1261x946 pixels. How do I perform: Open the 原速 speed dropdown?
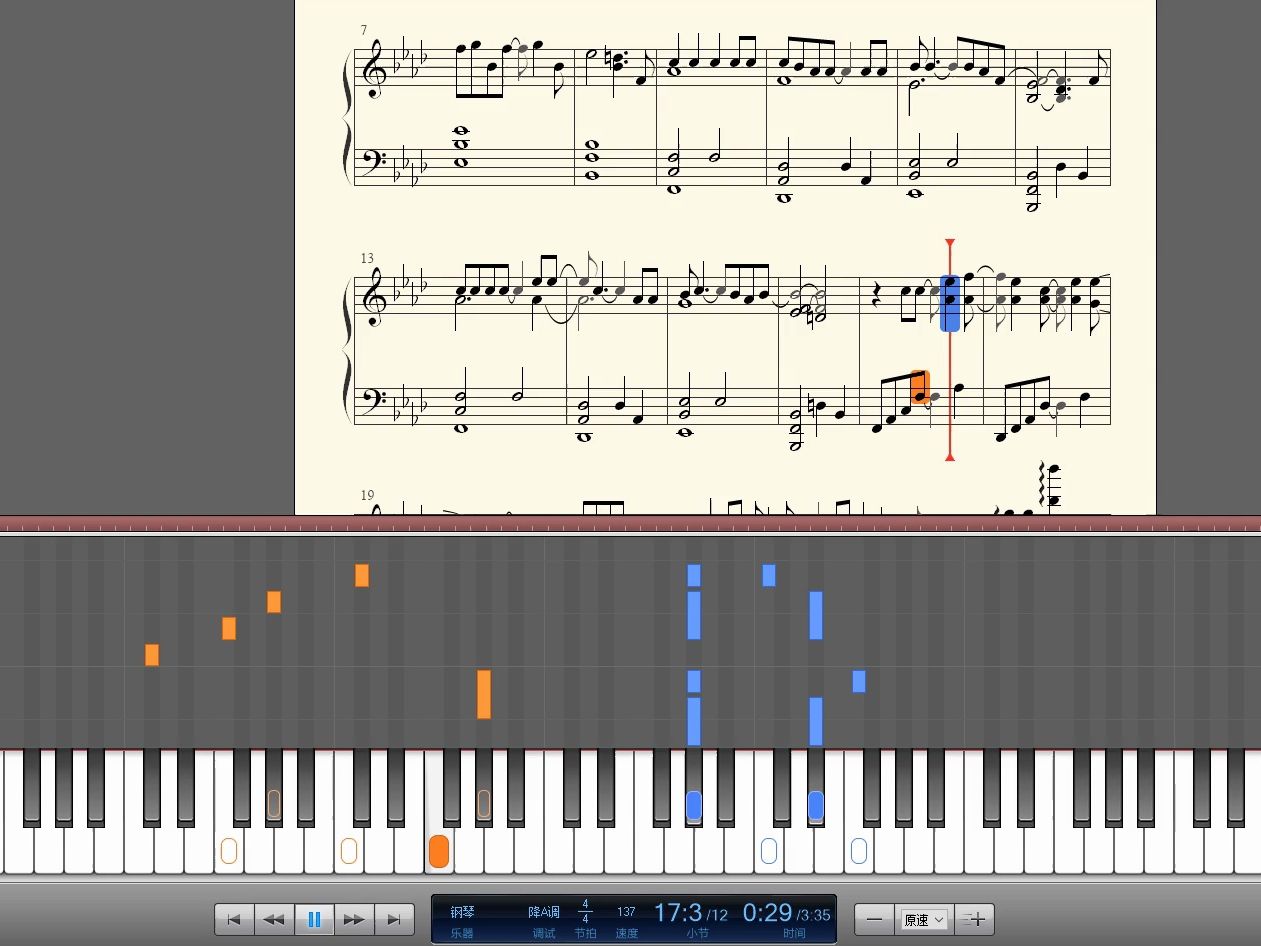click(x=924, y=919)
